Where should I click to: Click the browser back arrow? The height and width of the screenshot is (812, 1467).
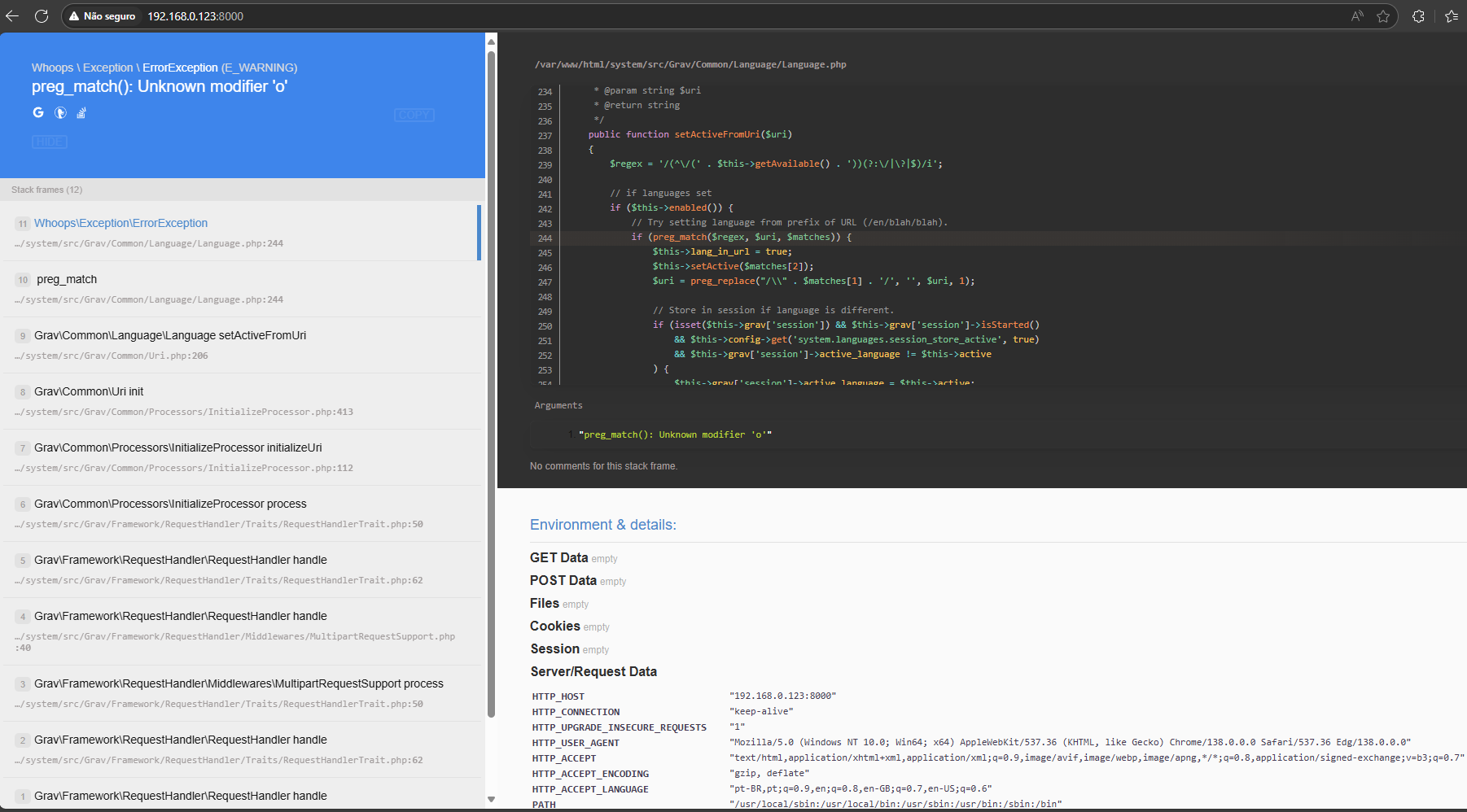[x=12, y=16]
